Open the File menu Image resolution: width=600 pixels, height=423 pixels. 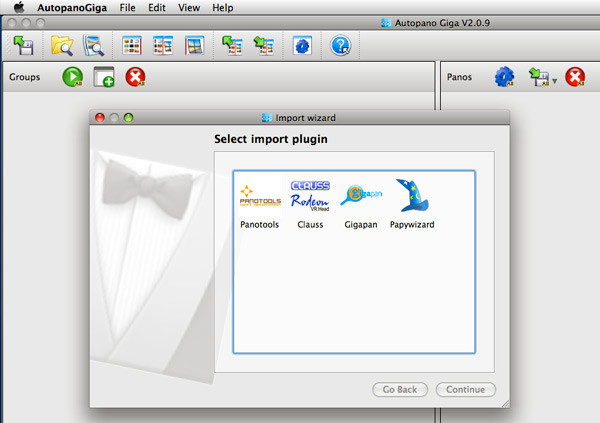127,8
